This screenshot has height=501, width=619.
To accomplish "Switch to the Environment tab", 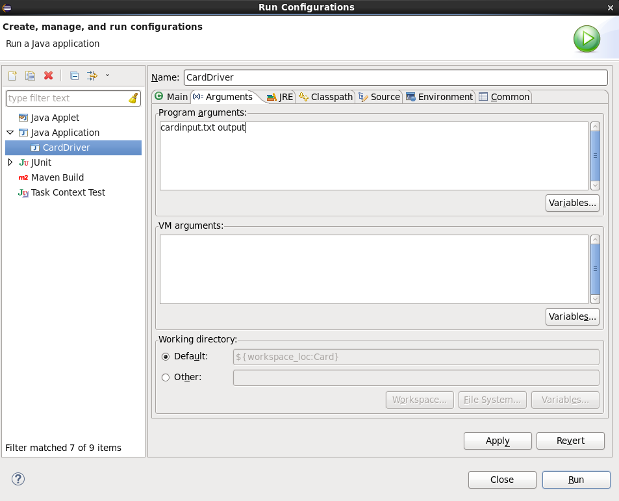I will tap(439, 97).
